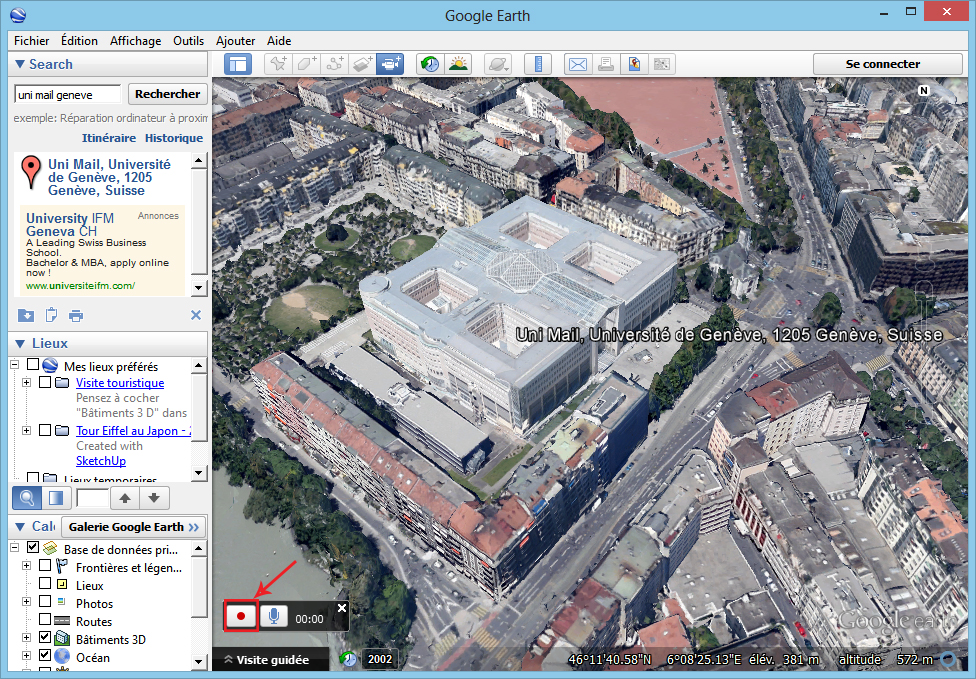
Task: Copy search results to clipboard icon
Action: click(51, 316)
